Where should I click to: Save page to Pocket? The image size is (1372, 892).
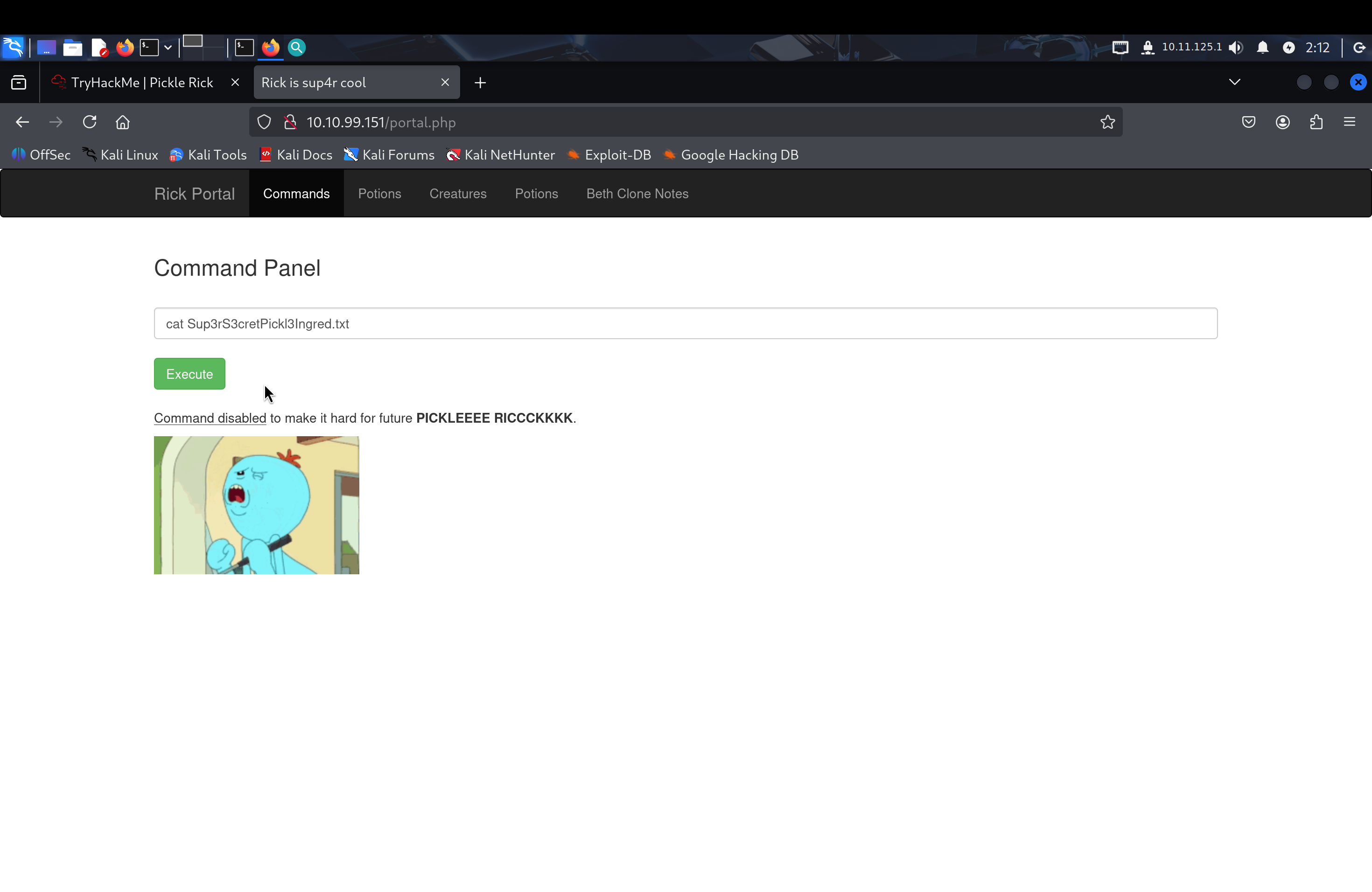pyautogui.click(x=1249, y=122)
